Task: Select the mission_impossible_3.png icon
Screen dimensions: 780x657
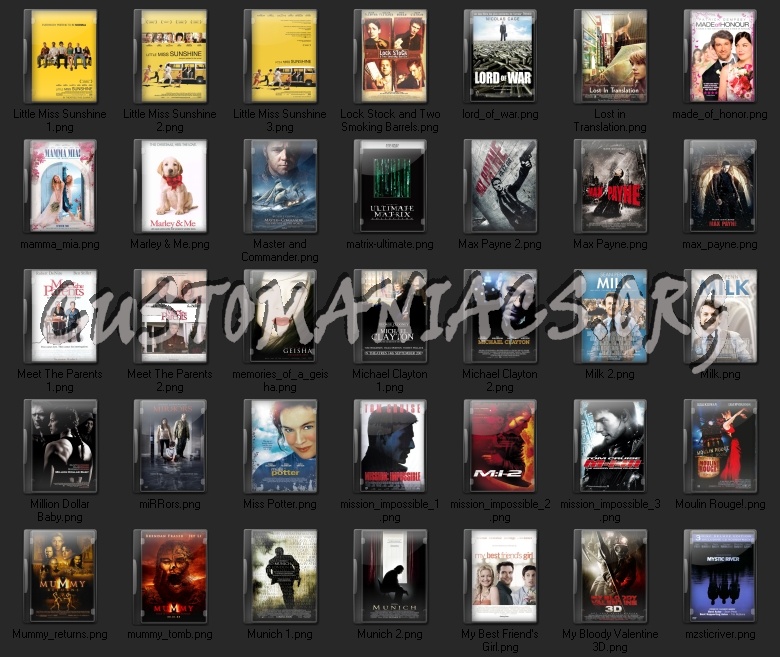Action: tap(610, 446)
